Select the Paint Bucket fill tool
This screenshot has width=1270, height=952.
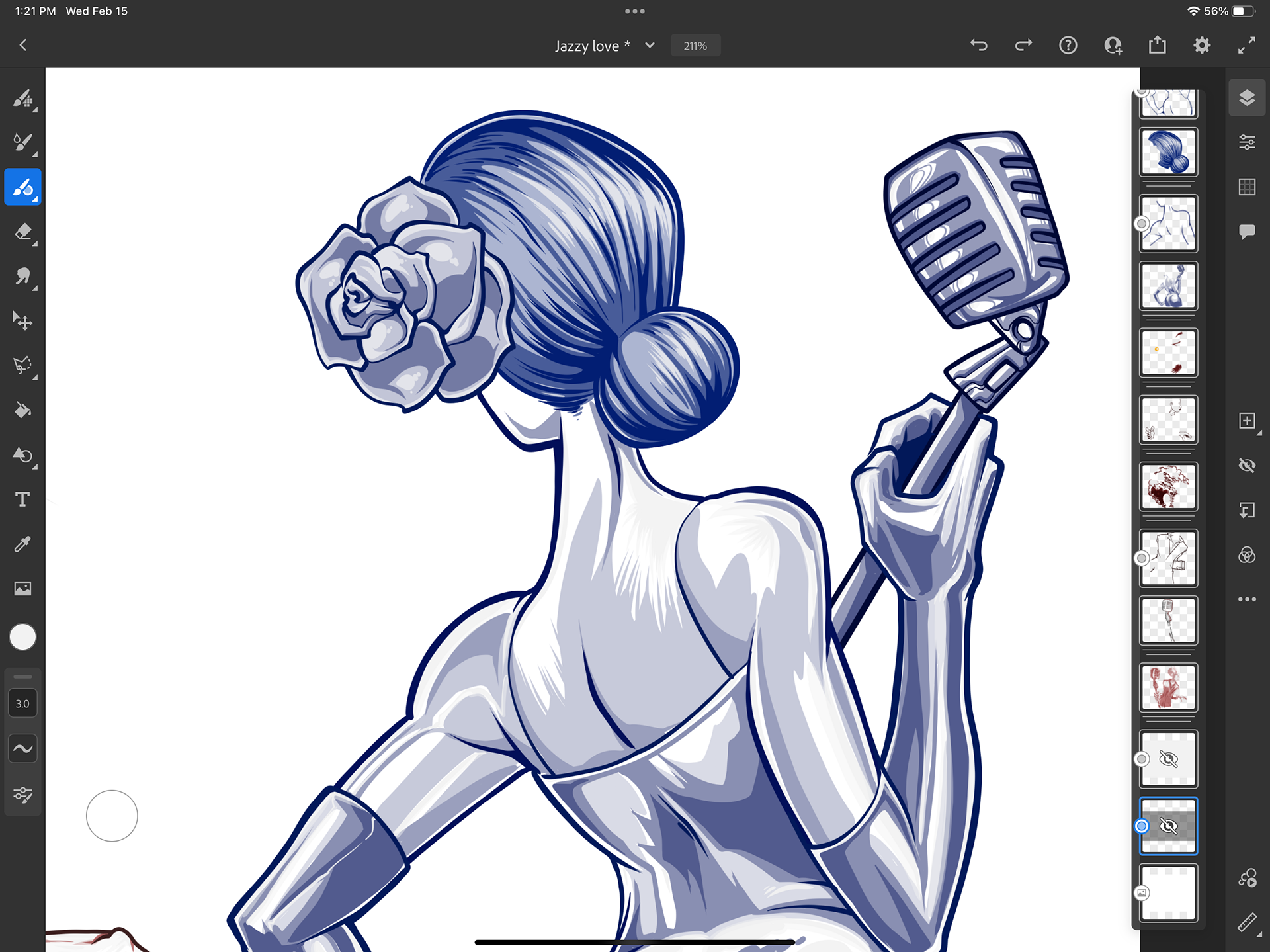[x=22, y=410]
